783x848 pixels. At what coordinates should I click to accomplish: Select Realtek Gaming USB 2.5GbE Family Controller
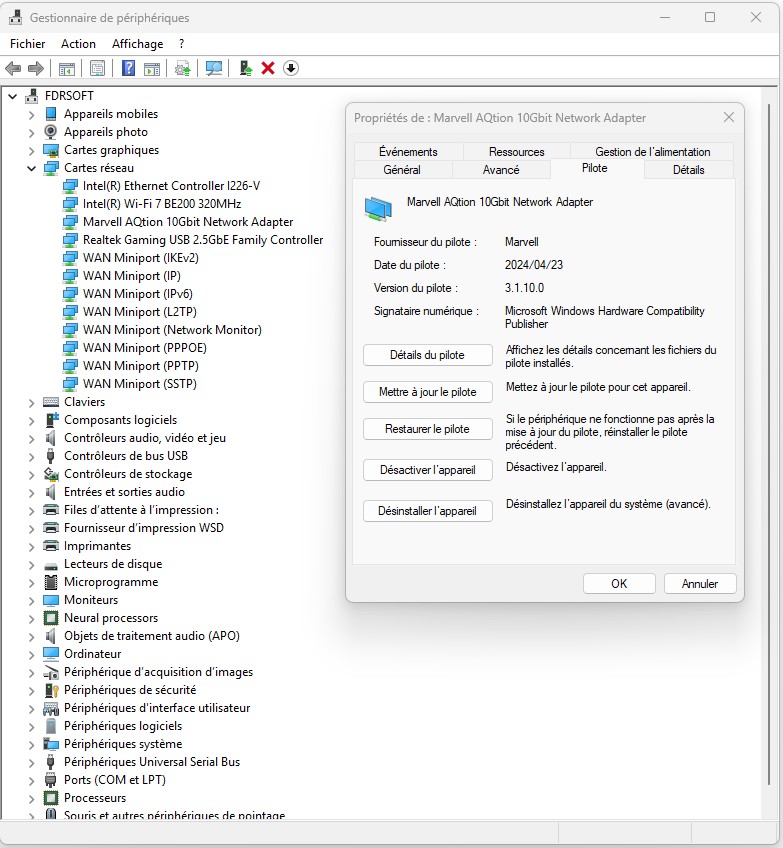(x=202, y=240)
